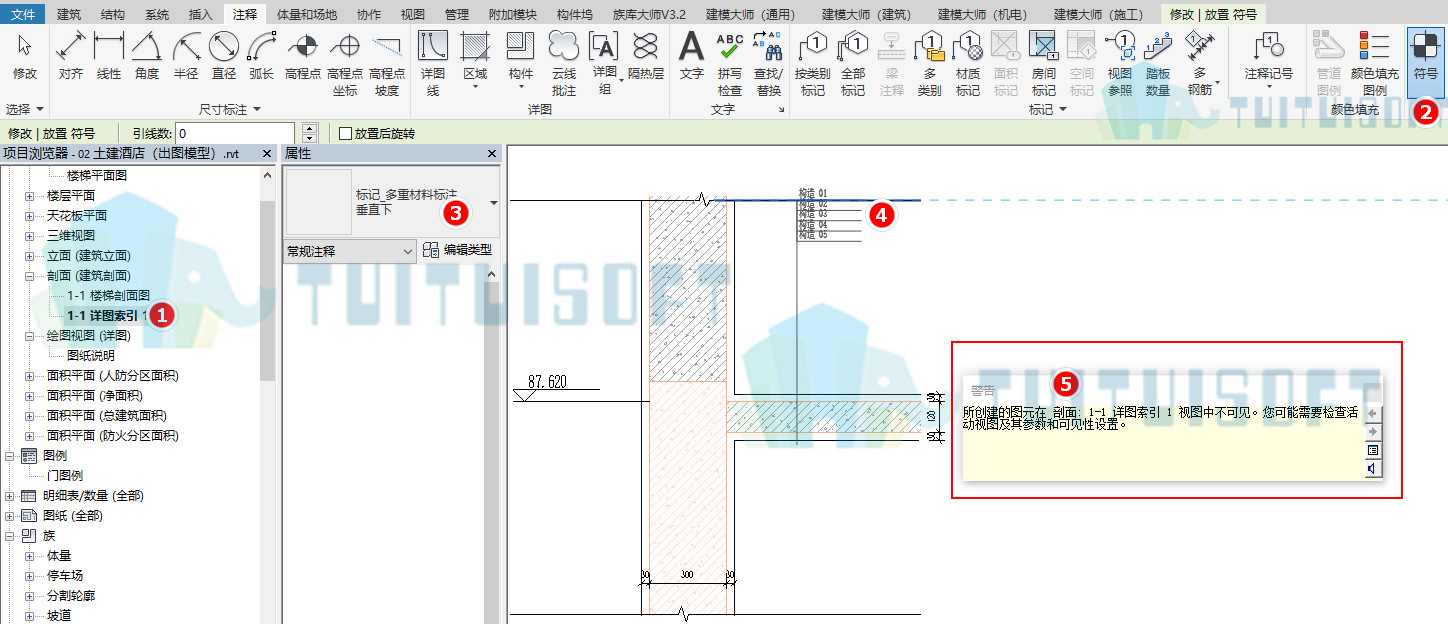Click the 按类别标记 tag by category tool
Viewport: 1448px width, 624px height.
(x=813, y=63)
